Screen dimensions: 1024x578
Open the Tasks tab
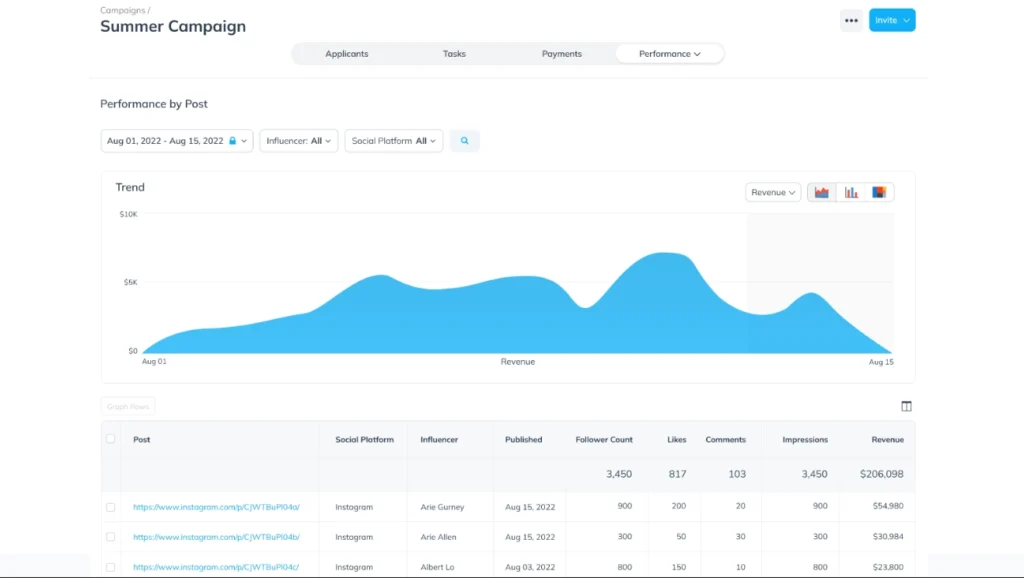tap(454, 54)
